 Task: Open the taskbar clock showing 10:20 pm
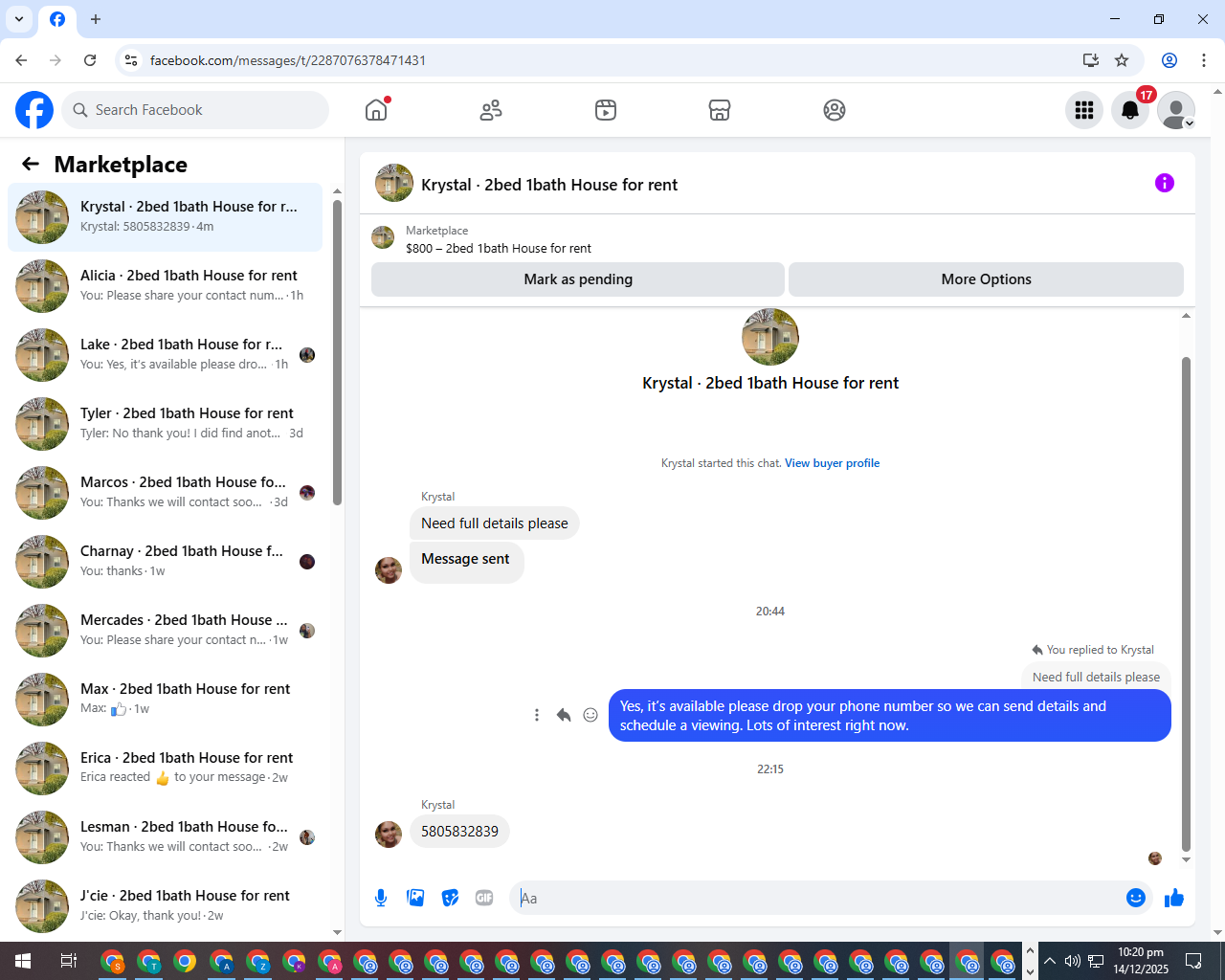point(1141,961)
